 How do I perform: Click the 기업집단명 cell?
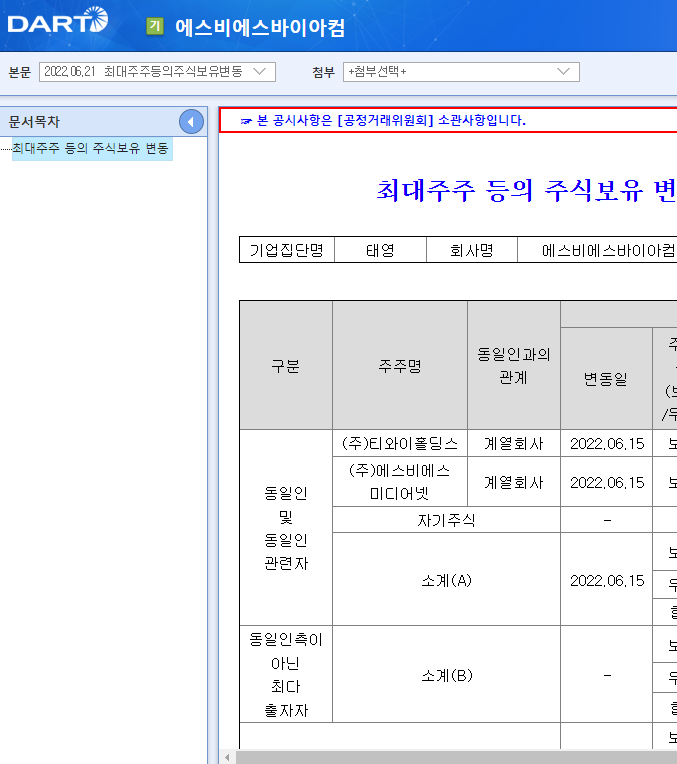click(287, 250)
